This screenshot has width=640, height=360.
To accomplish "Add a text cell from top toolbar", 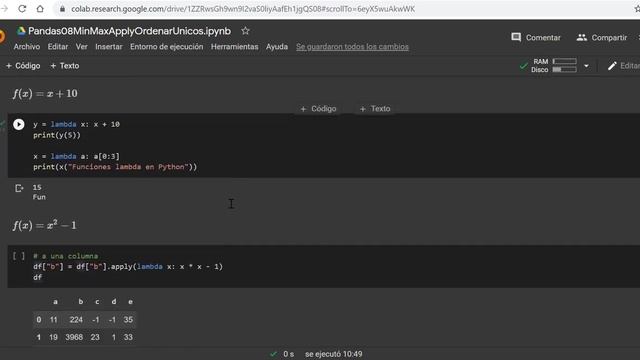I will 64,66.
